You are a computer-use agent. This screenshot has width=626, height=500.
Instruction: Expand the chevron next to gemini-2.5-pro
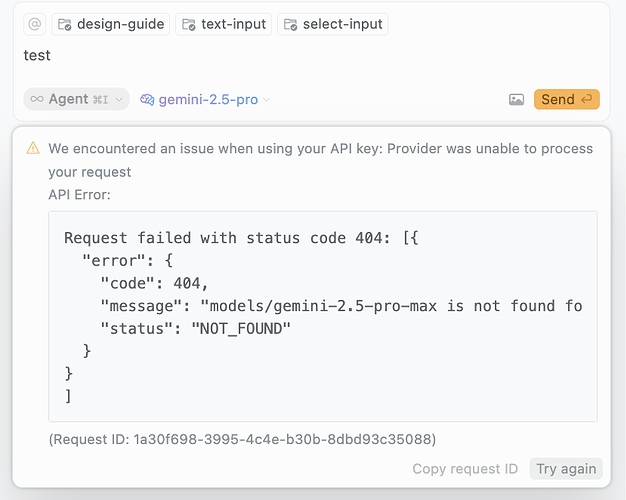coord(267,100)
